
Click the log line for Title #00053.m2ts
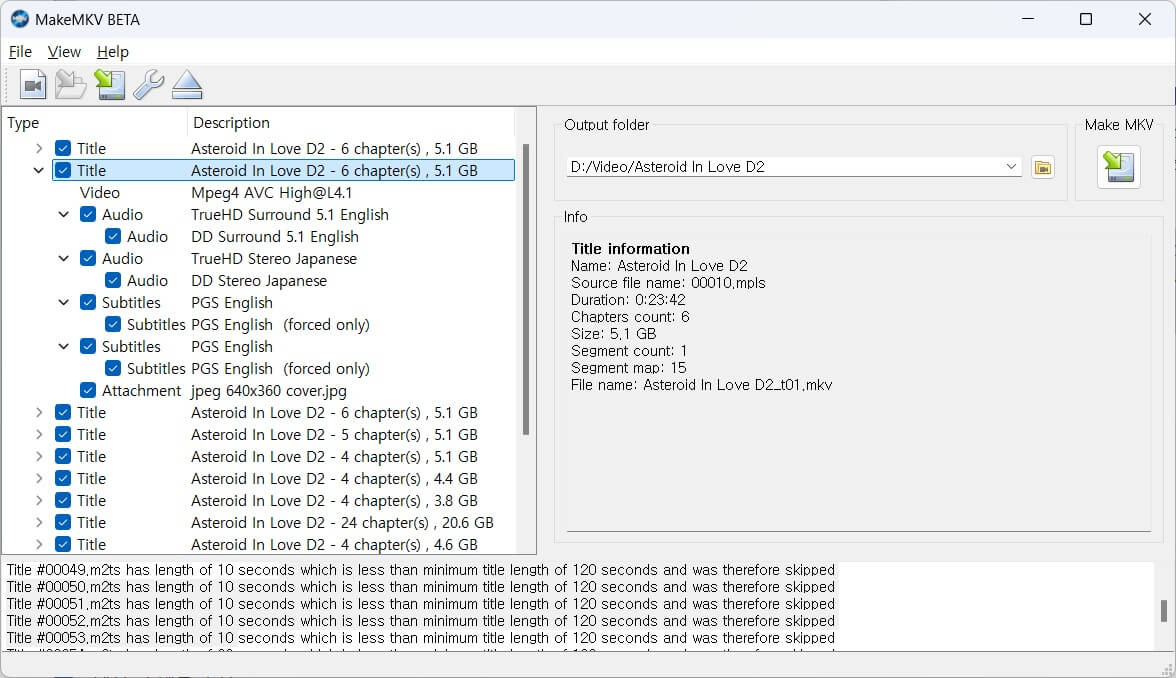tap(421, 638)
